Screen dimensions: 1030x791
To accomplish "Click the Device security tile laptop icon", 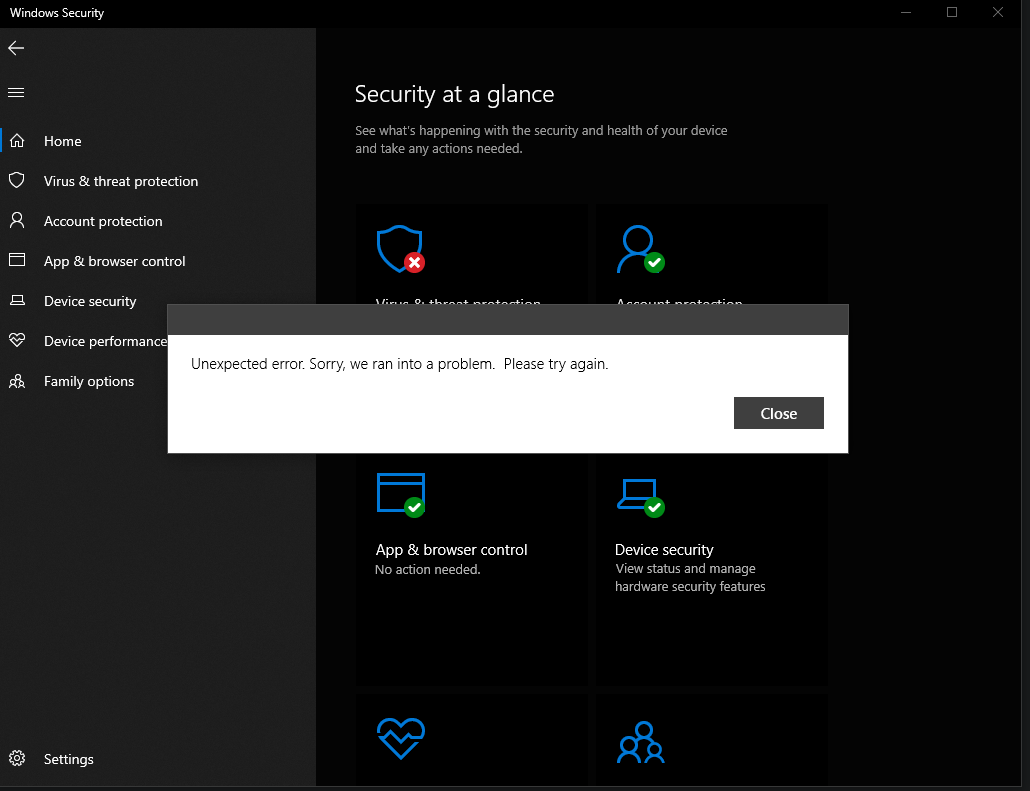I will (x=640, y=498).
